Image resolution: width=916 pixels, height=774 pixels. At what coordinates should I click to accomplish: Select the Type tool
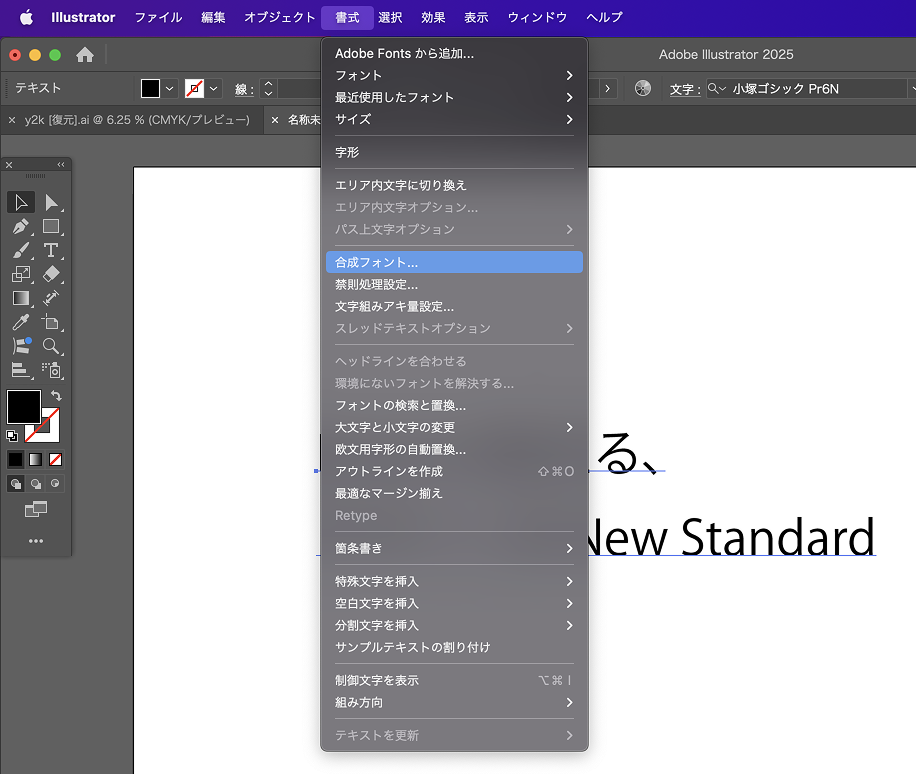[51, 251]
